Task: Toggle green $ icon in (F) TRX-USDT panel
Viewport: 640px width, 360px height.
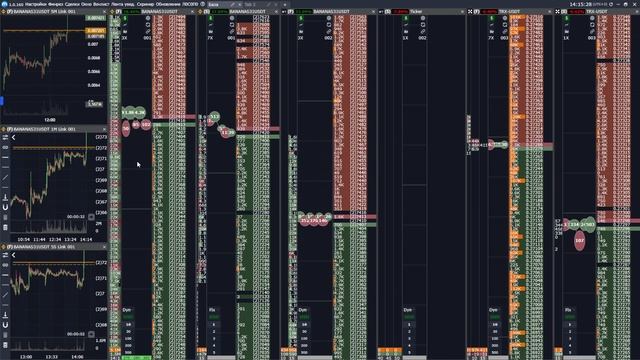Action: pos(491,18)
